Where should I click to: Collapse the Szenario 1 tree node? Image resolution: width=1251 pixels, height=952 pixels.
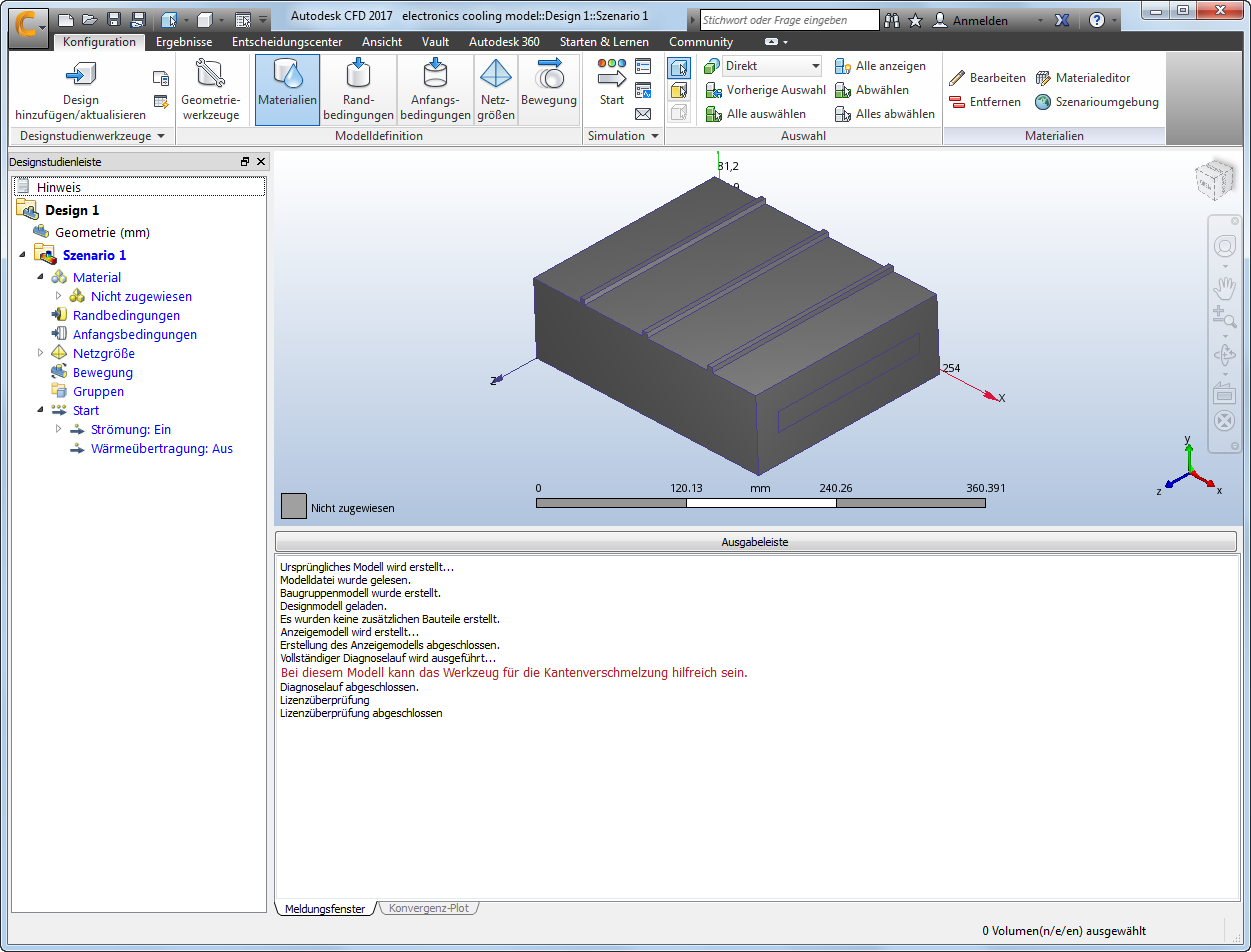point(22,256)
